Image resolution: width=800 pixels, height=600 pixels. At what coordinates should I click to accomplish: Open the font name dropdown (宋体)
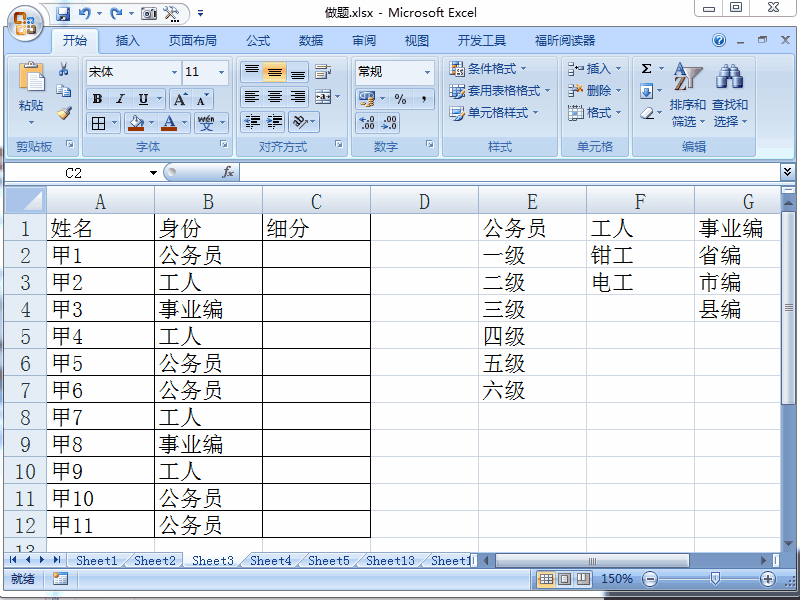pyautogui.click(x=174, y=72)
